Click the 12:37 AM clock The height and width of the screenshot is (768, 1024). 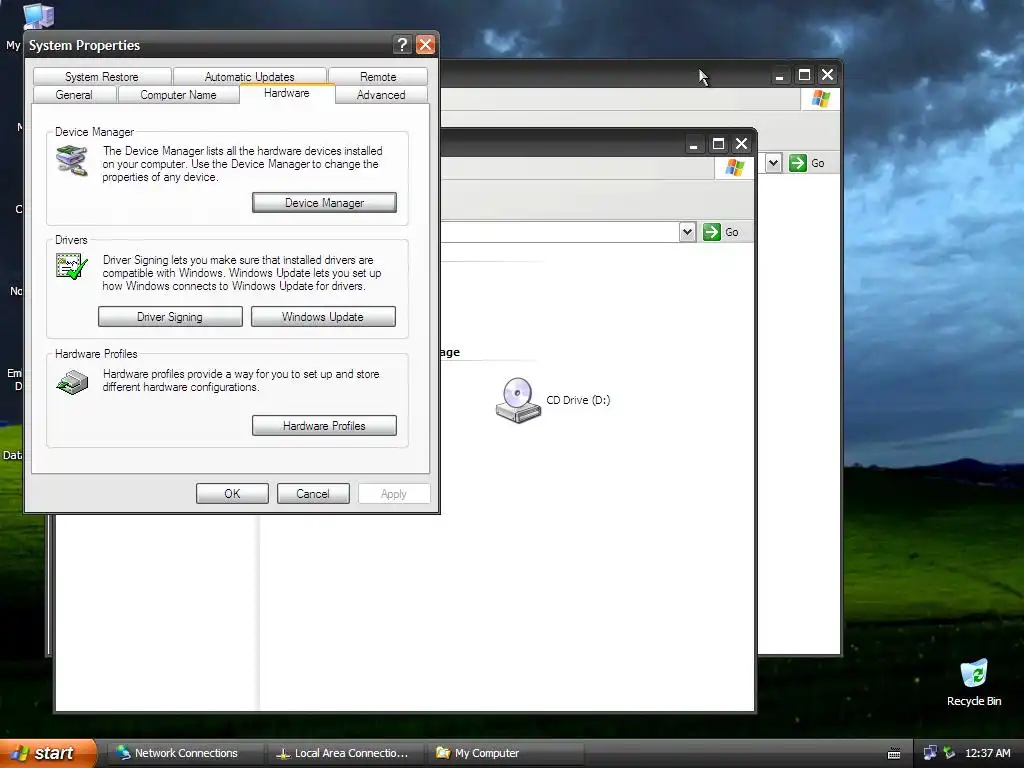[987, 753]
